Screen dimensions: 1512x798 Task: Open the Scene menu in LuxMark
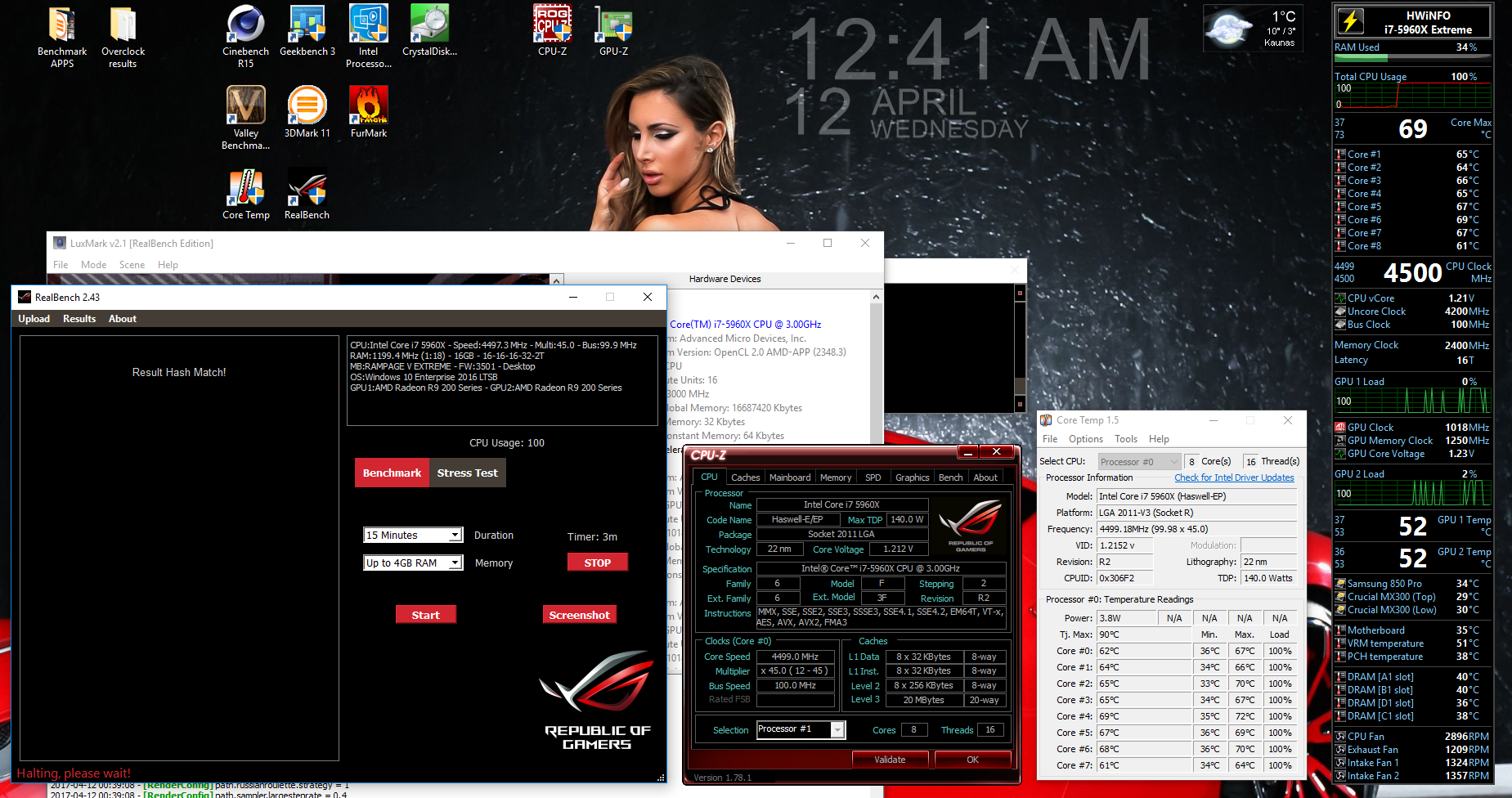pyautogui.click(x=132, y=265)
